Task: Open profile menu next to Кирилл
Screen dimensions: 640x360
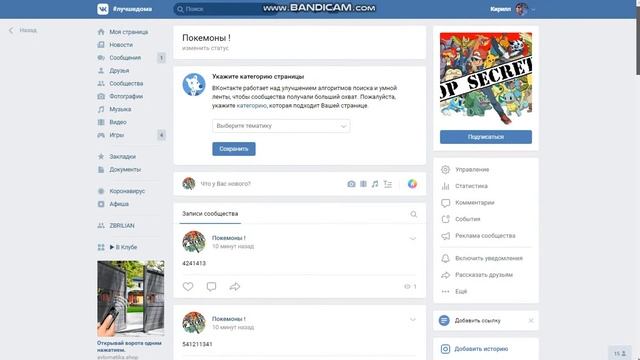Action: (x=533, y=9)
